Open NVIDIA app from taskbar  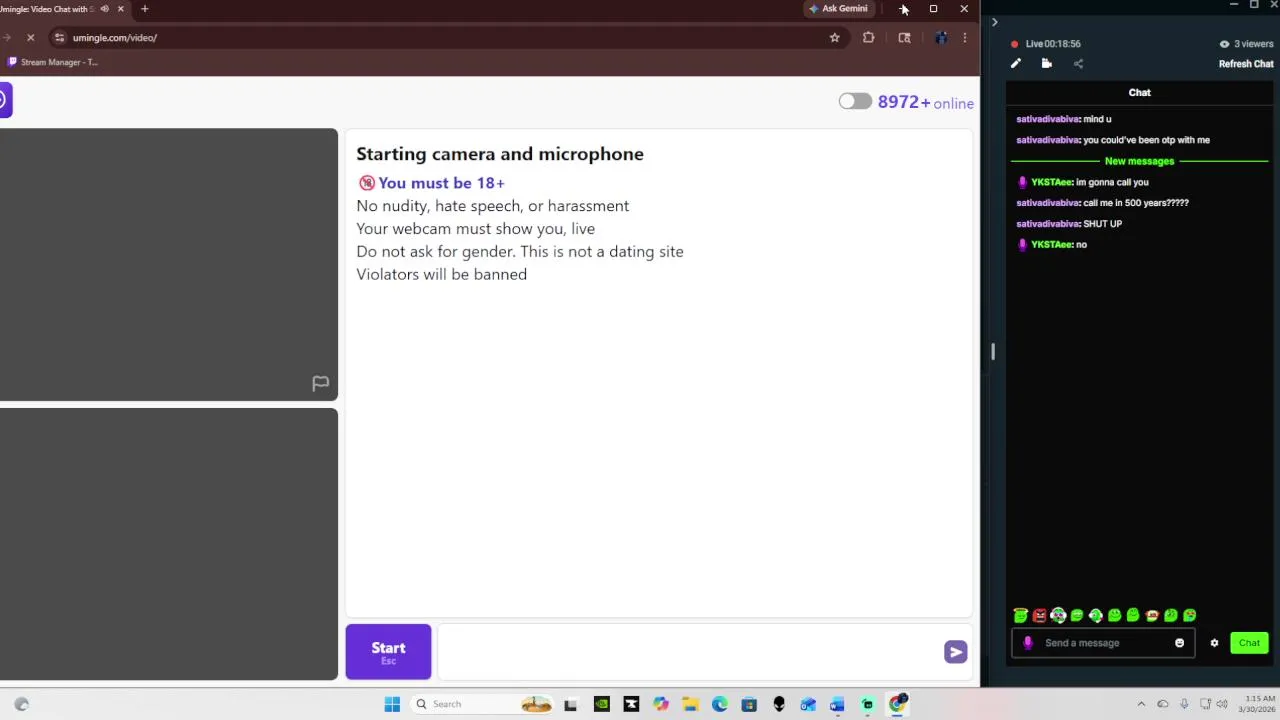(601, 704)
